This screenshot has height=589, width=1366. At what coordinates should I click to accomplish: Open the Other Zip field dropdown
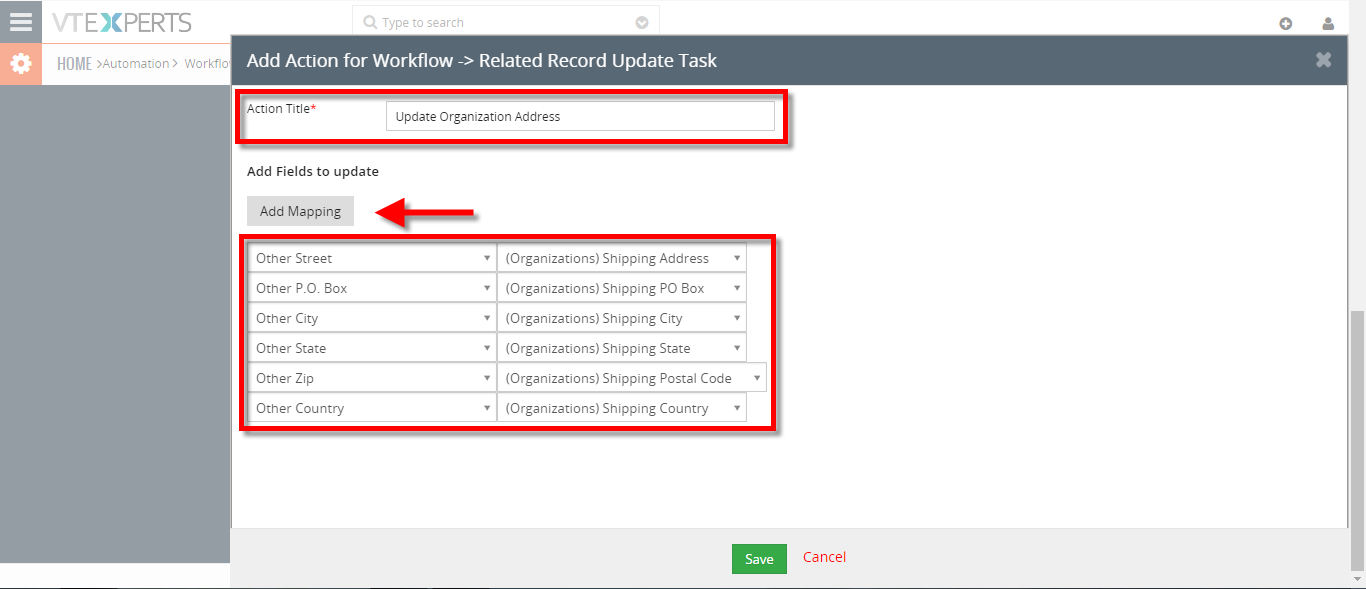click(x=372, y=378)
